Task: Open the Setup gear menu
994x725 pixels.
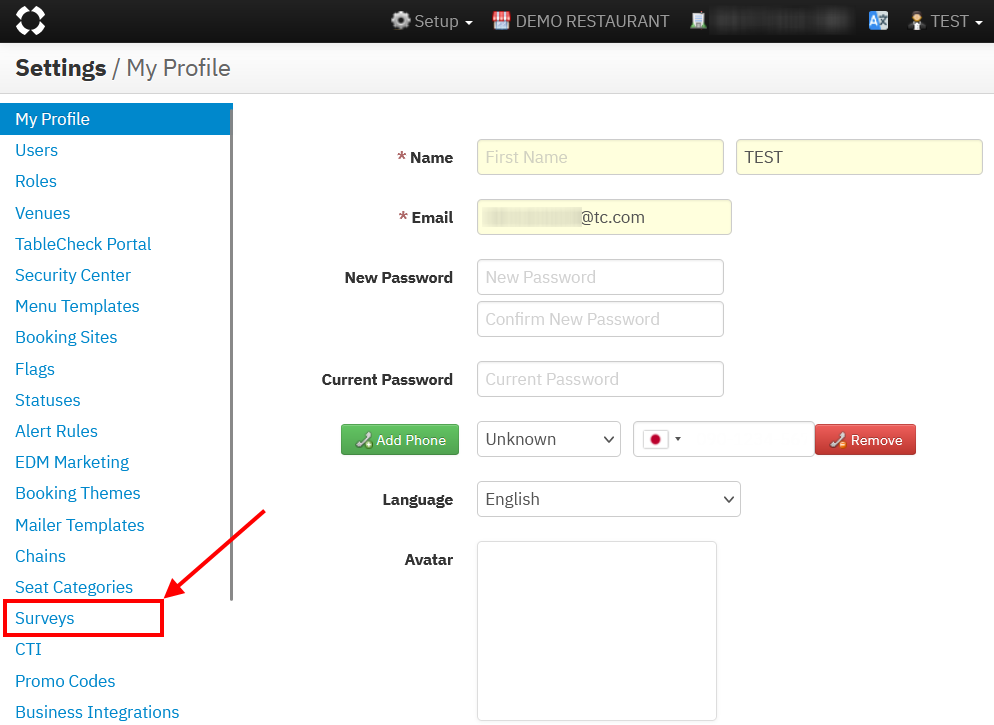Action: pos(432,21)
